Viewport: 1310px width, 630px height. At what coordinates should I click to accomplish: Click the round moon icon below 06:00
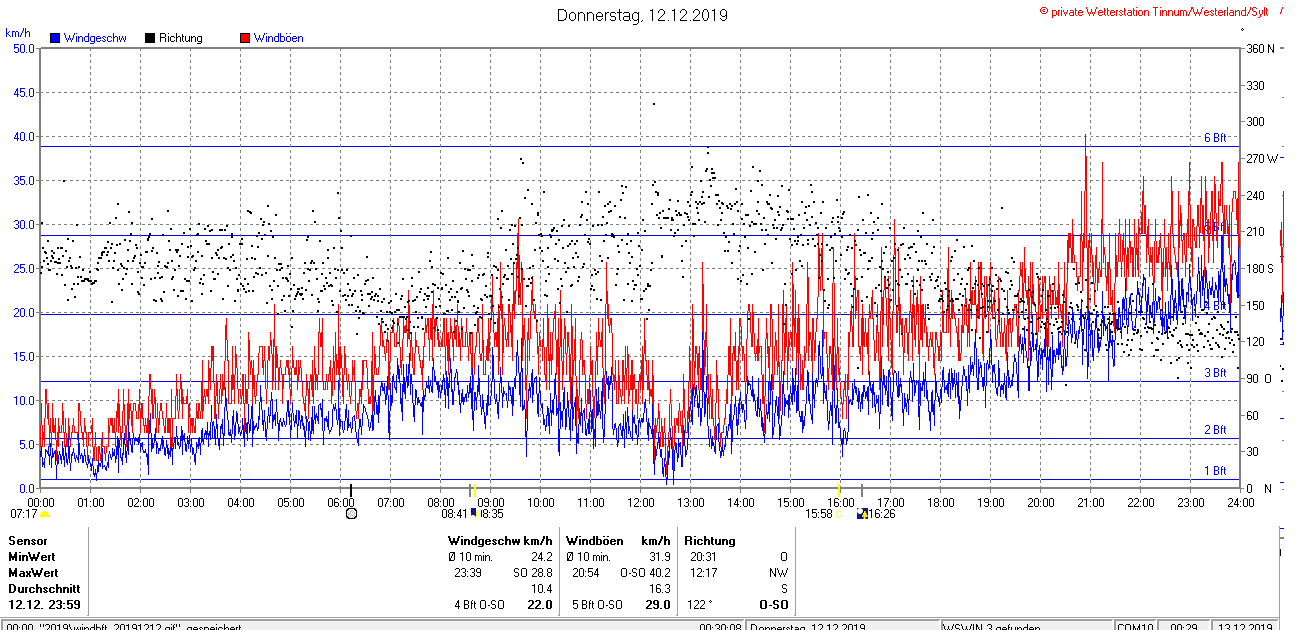click(x=351, y=513)
